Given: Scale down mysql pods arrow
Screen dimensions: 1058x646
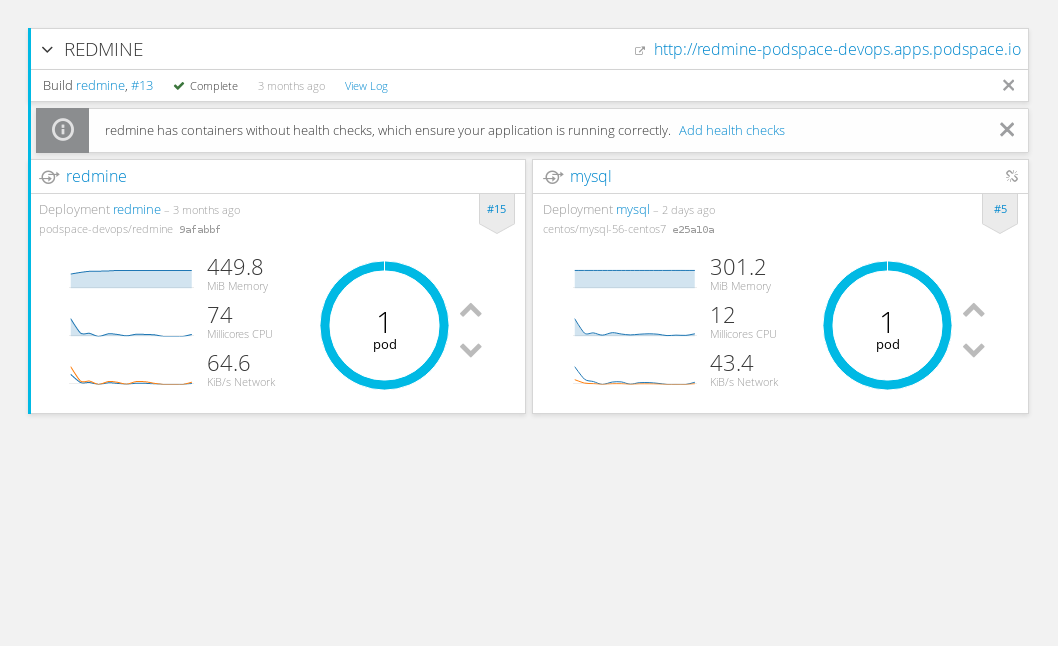Looking at the screenshot, I should pos(974,350).
